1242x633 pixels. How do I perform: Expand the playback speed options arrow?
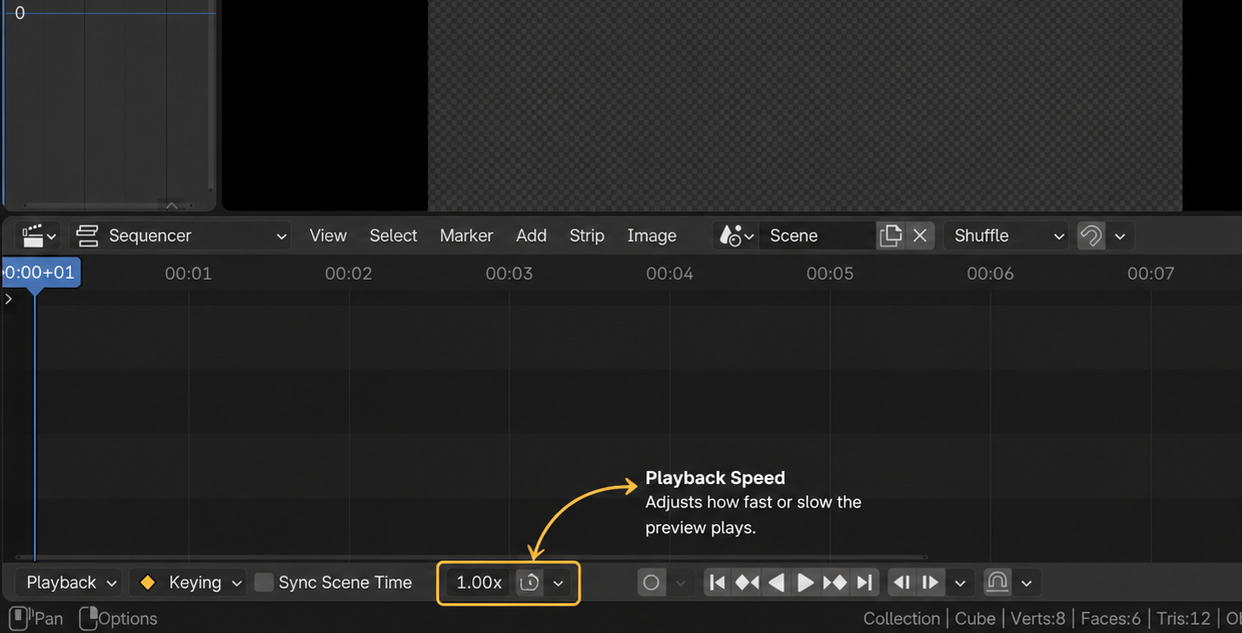[558, 582]
